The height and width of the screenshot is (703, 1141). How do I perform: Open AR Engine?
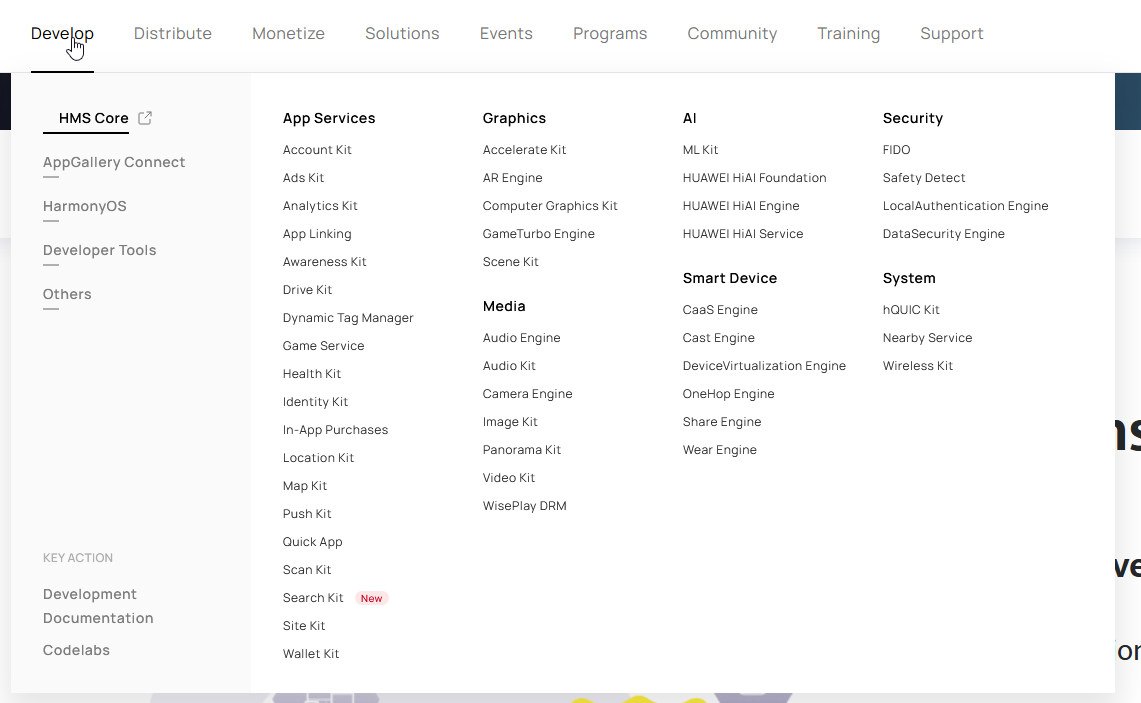[512, 178]
